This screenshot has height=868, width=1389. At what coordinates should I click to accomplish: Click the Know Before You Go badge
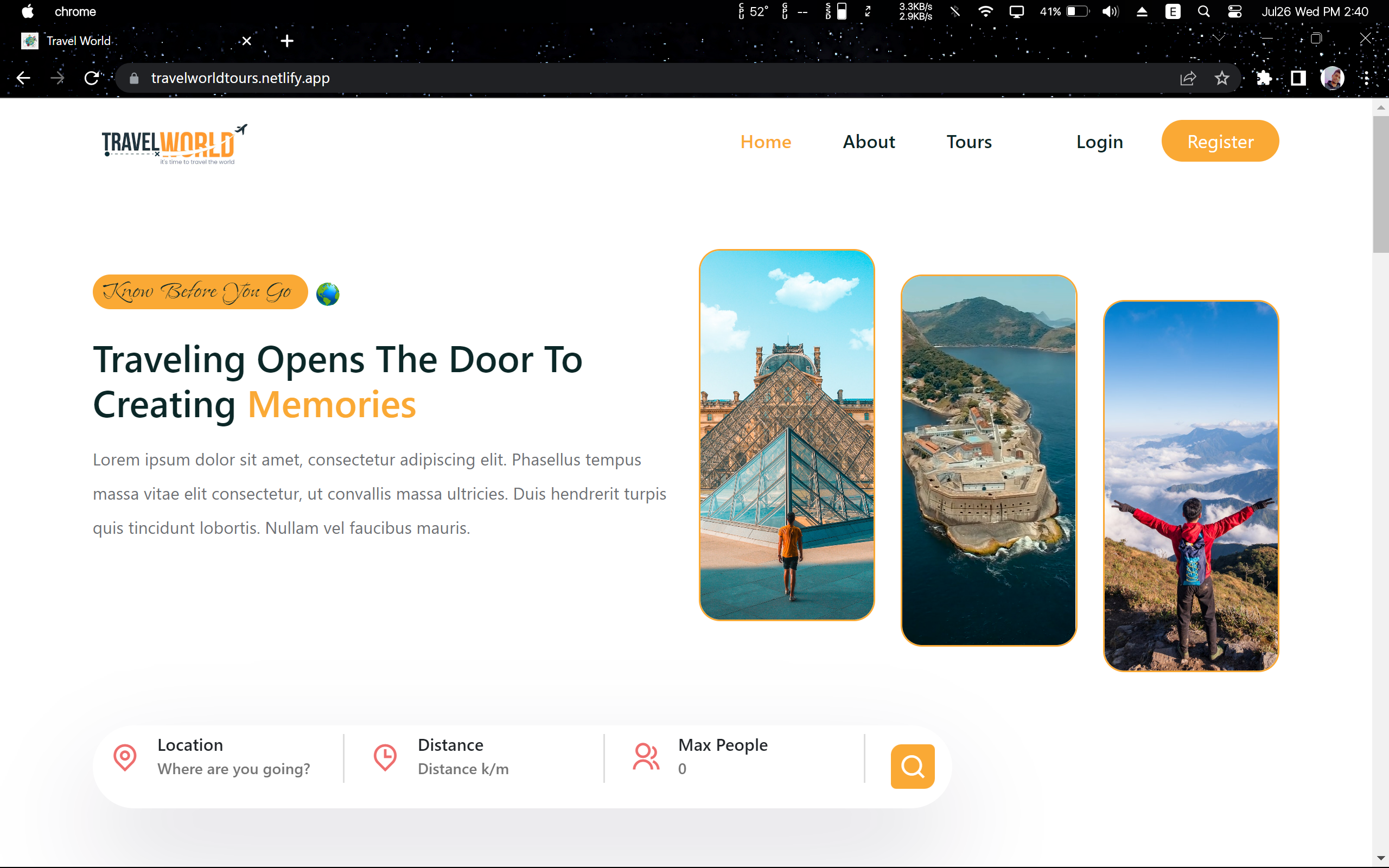(200, 292)
